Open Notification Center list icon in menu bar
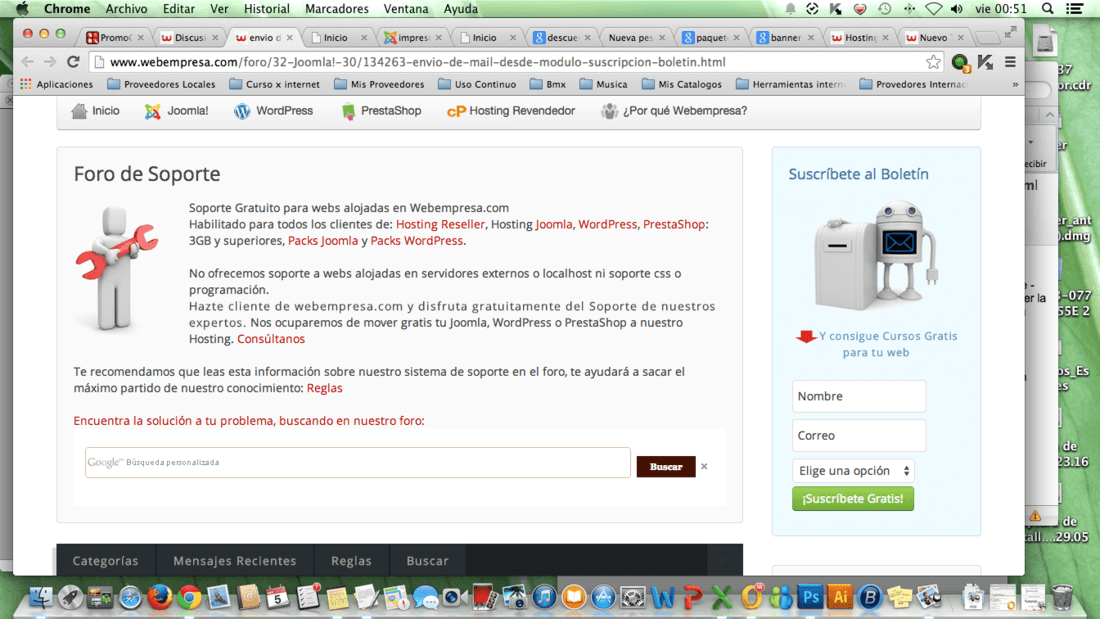 click(1075, 8)
